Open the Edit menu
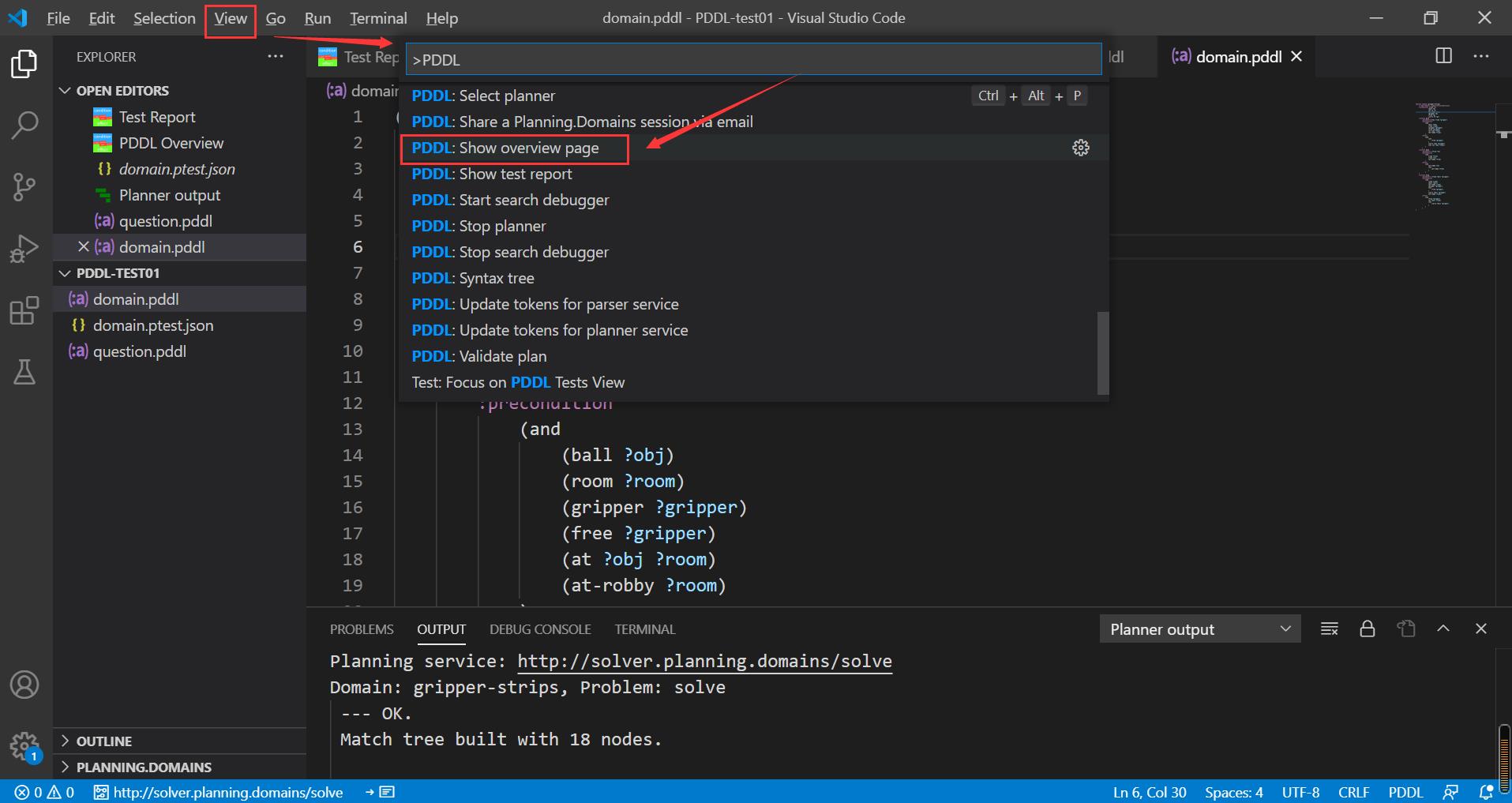Viewport: 1512px width, 803px height. tap(102, 18)
